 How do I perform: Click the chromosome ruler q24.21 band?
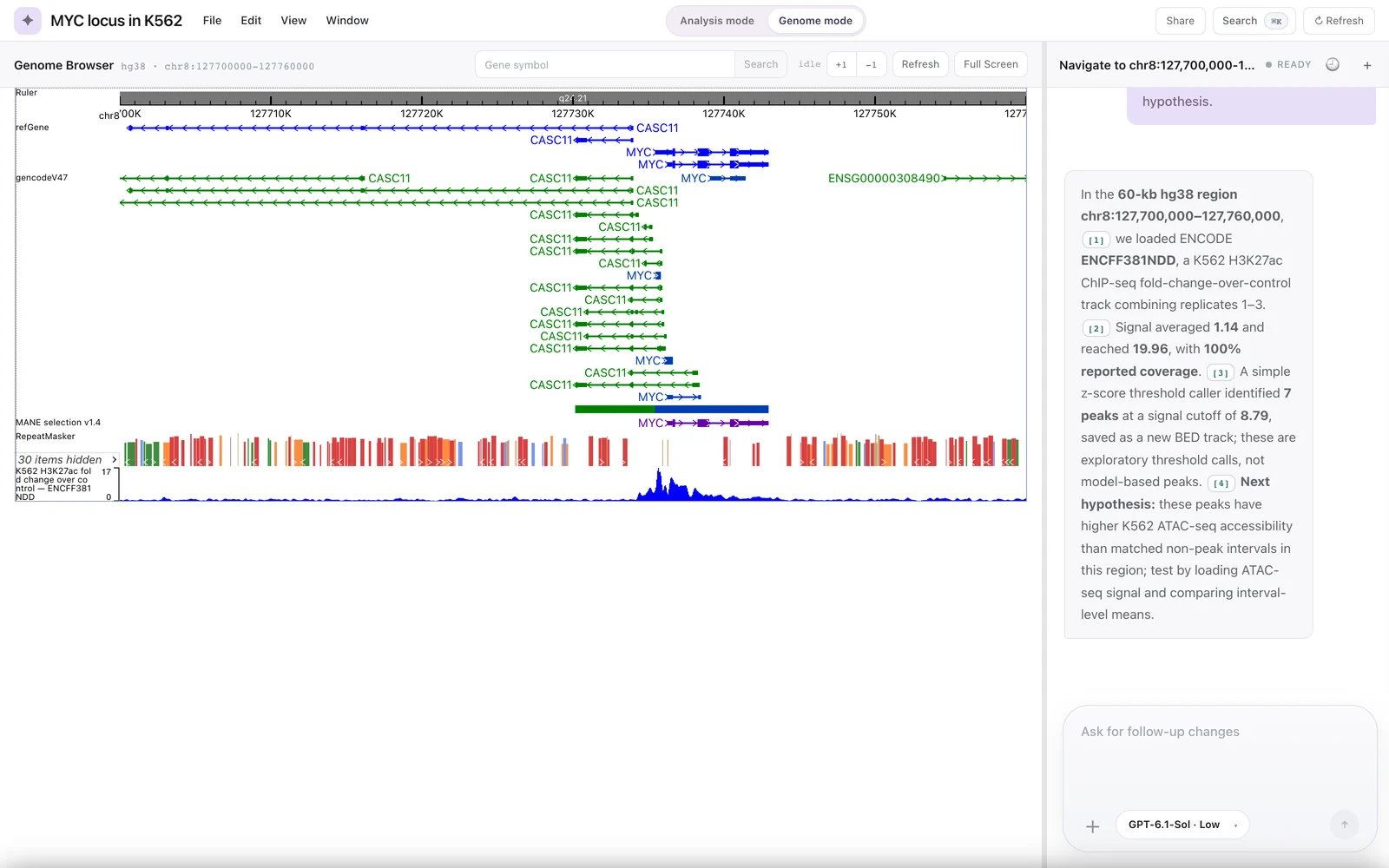[x=573, y=98]
